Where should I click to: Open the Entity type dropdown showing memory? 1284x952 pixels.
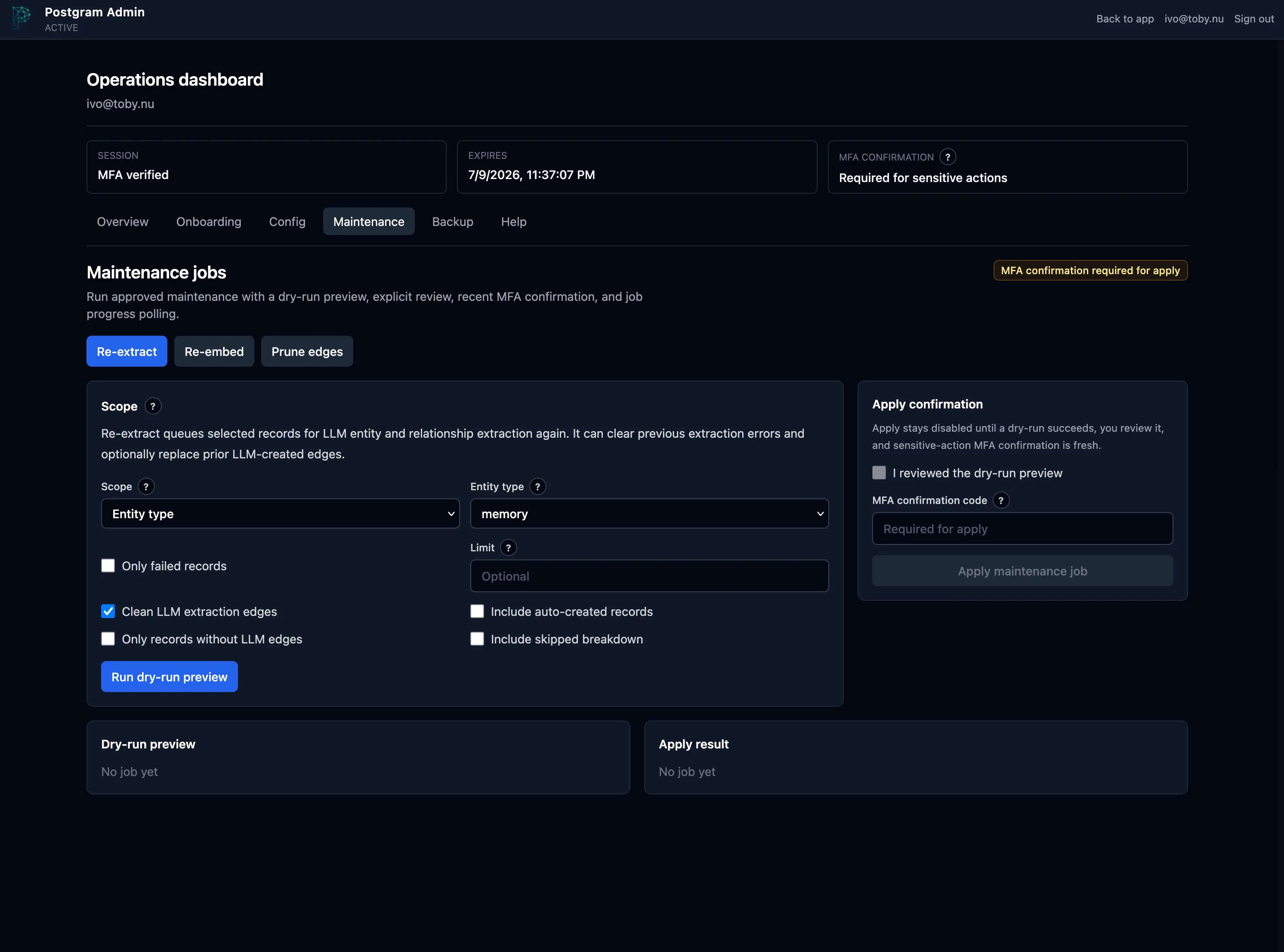click(650, 514)
